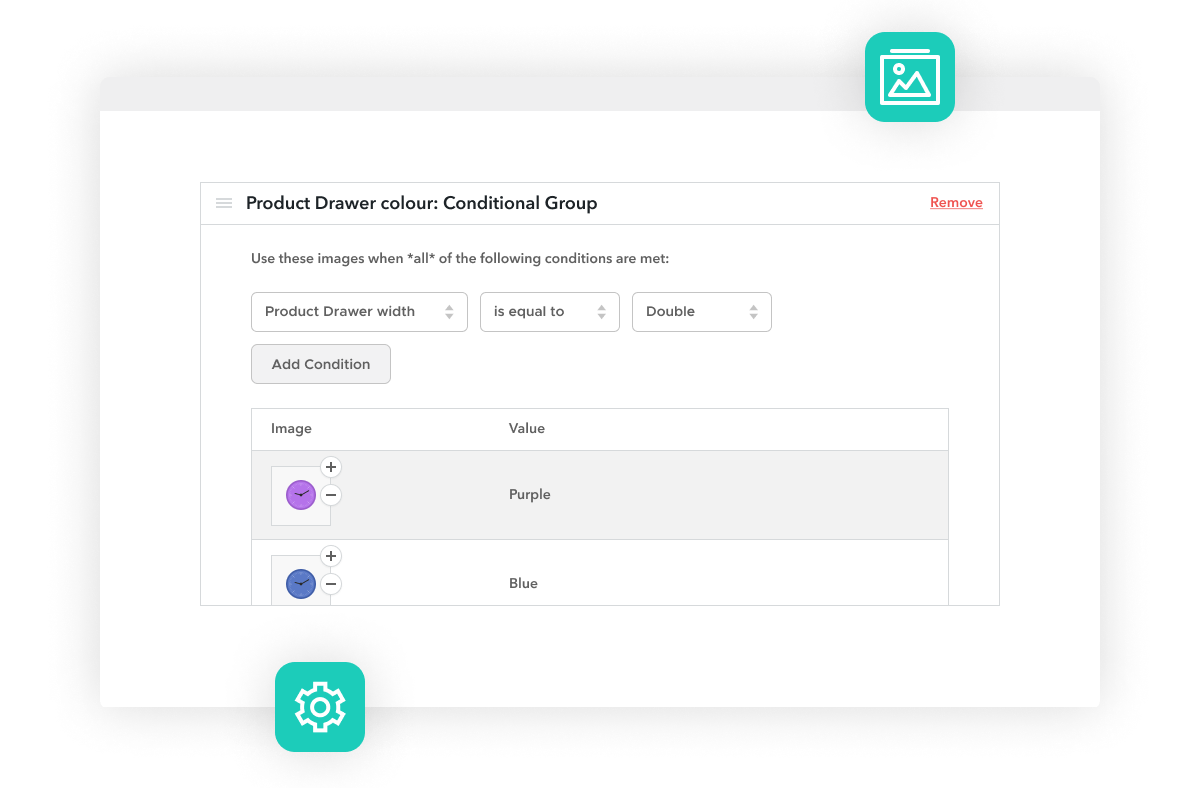1200x788 pixels.
Task: Click the drag handle beside the group title
Action: (224, 203)
